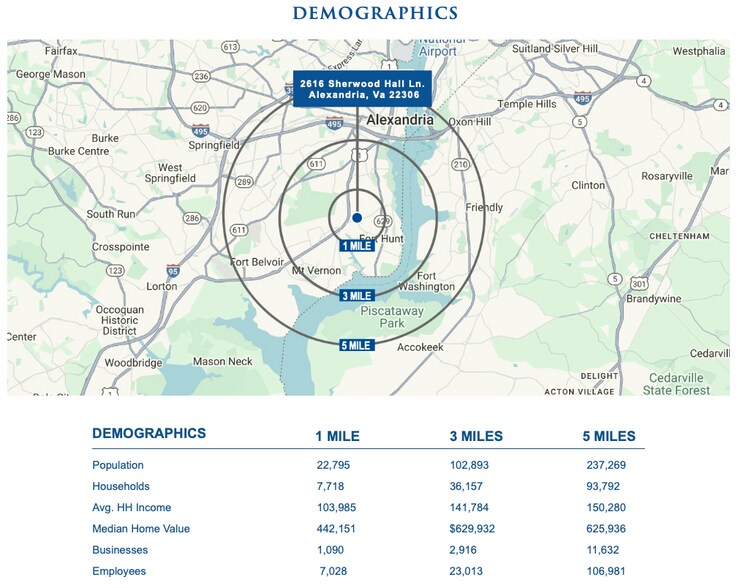Click the I-95 shield near Lorton

pyautogui.click(x=173, y=271)
